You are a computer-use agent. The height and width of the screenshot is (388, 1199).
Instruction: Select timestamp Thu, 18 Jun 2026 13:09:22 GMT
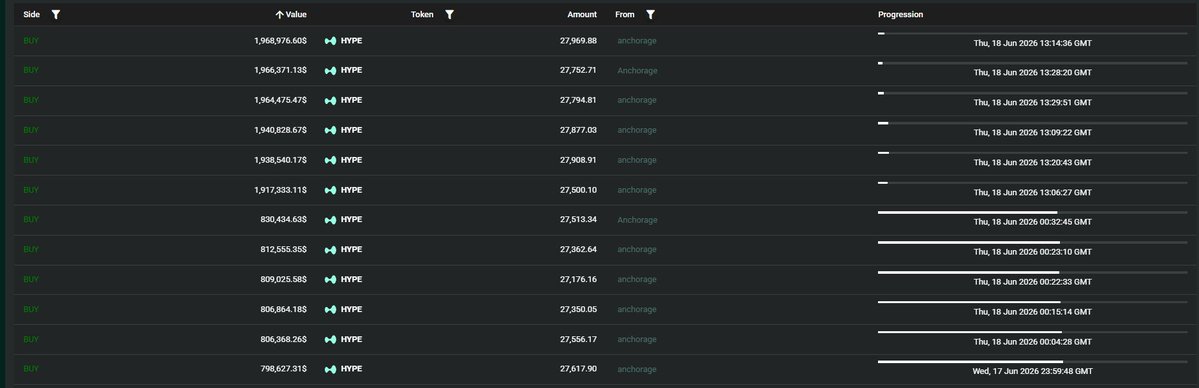[1032, 132]
